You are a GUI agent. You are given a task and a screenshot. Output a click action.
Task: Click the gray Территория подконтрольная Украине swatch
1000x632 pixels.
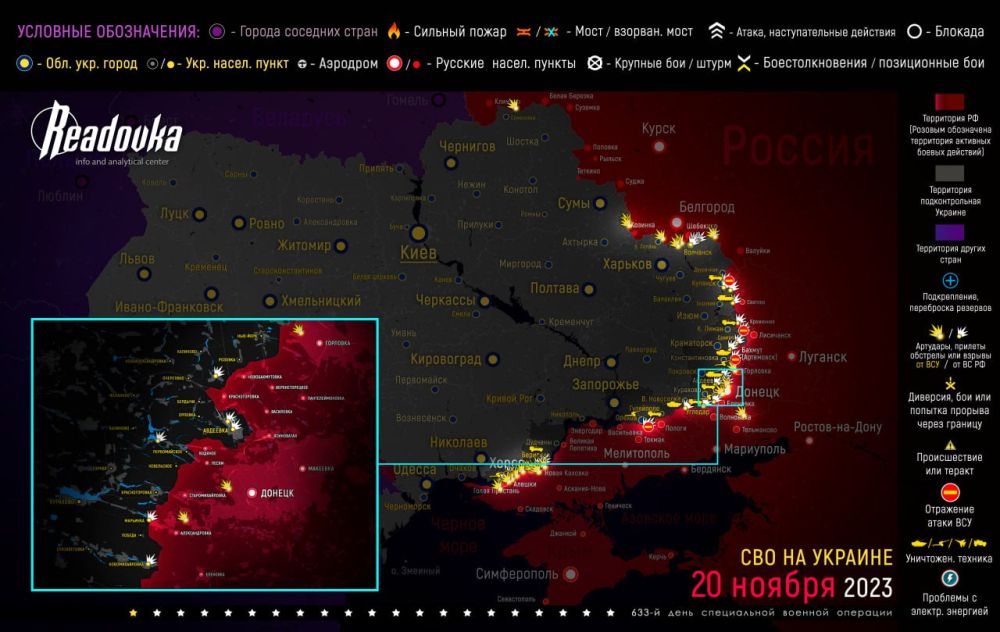(x=949, y=173)
